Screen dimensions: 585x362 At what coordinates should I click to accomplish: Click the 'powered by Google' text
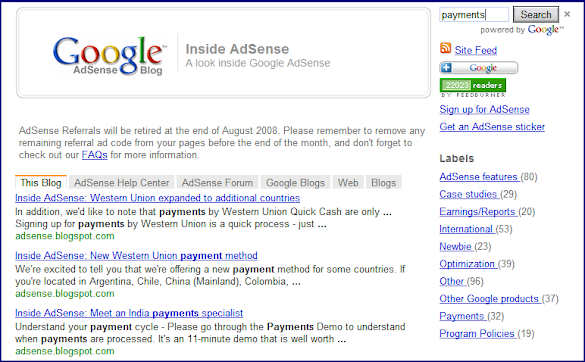coord(522,29)
